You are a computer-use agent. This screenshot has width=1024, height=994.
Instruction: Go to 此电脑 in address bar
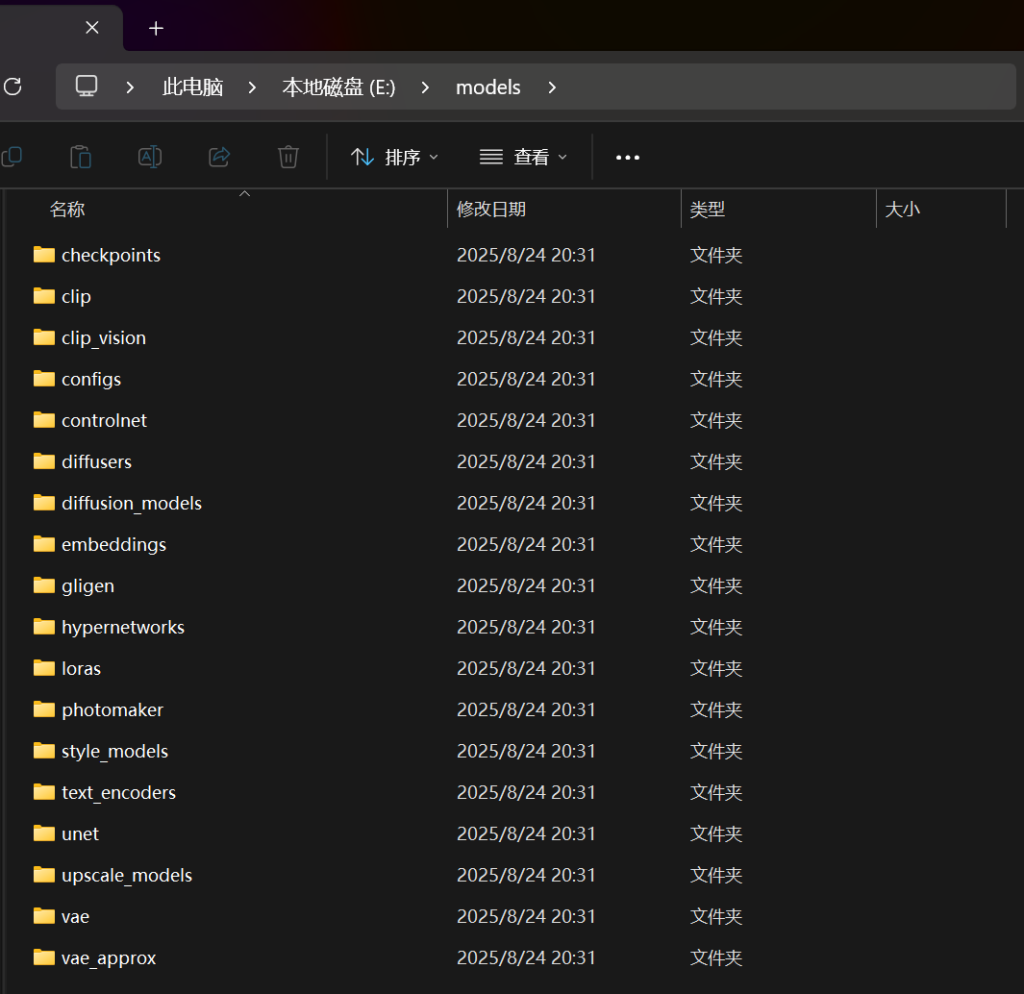click(x=192, y=88)
